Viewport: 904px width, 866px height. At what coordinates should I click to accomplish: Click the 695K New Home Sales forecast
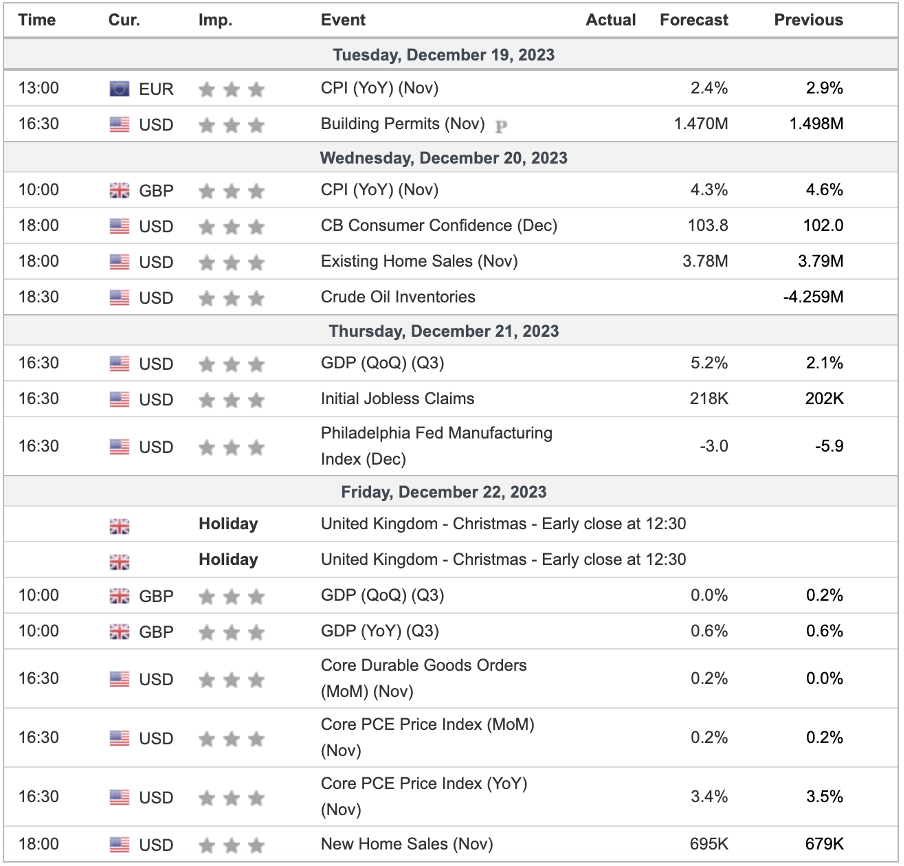click(709, 844)
